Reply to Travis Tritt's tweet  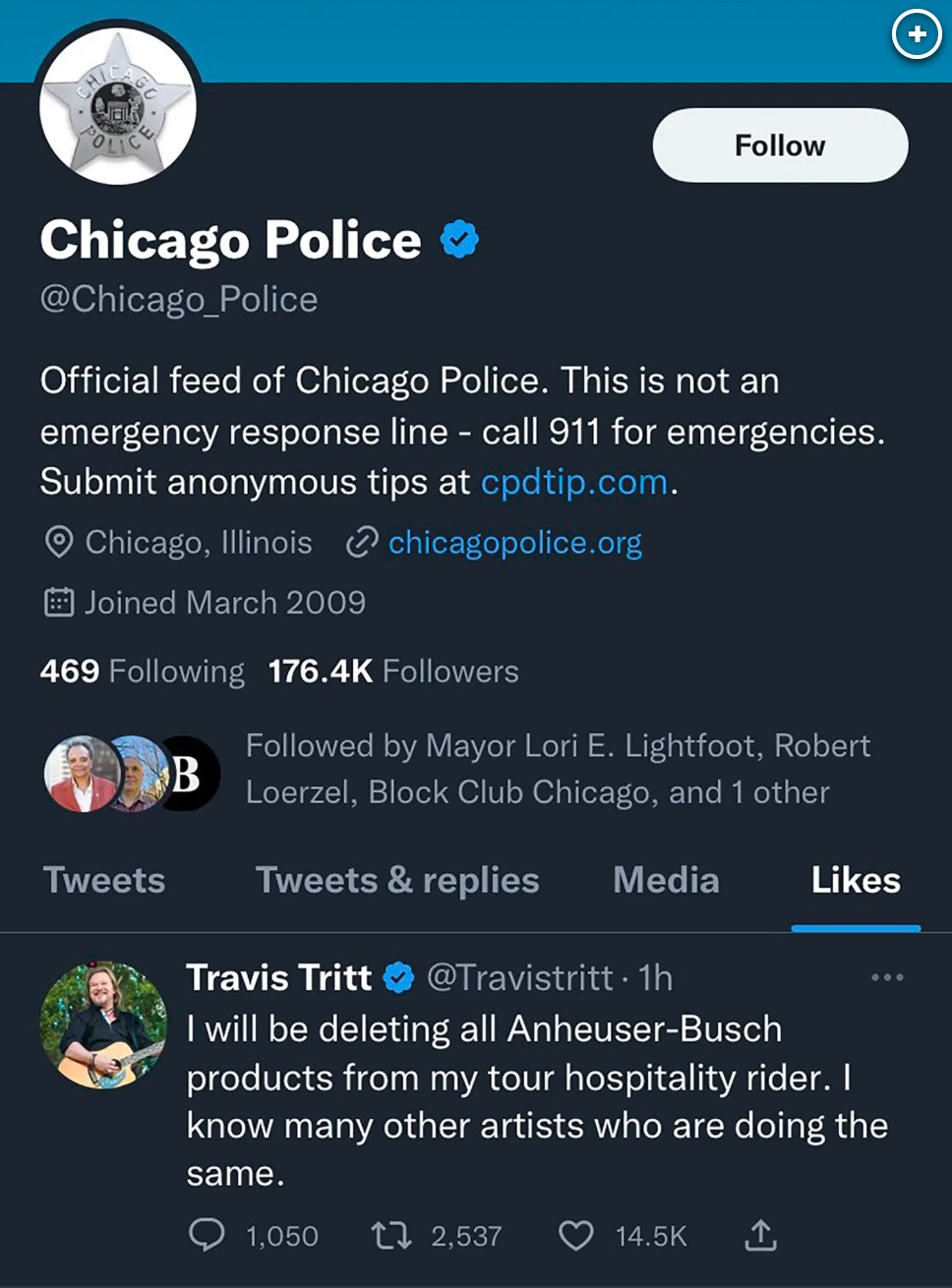pos(207,1235)
